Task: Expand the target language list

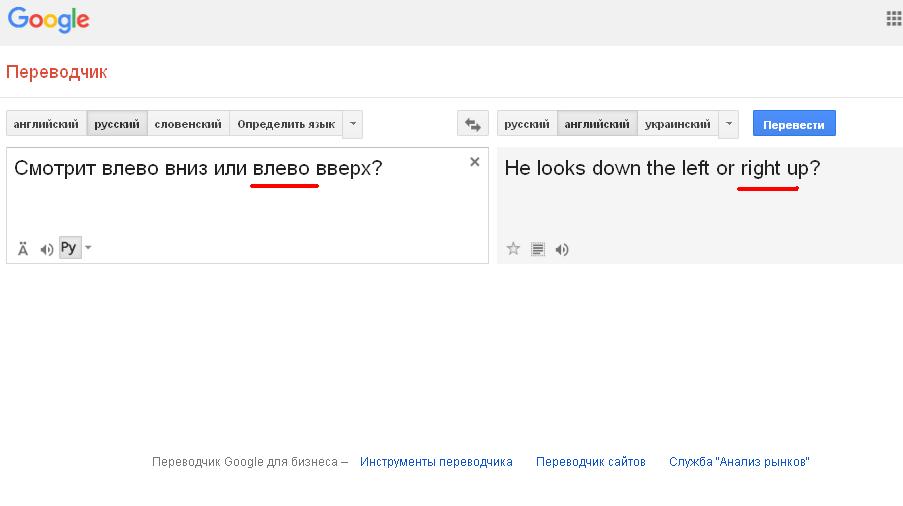Action: tap(728, 124)
